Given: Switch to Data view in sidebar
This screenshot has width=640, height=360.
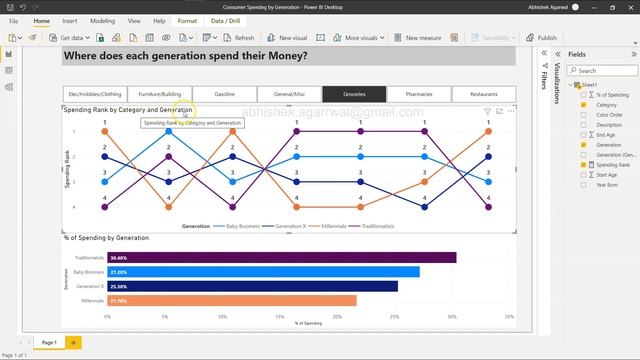Looking at the screenshot, I should tap(9, 71).
